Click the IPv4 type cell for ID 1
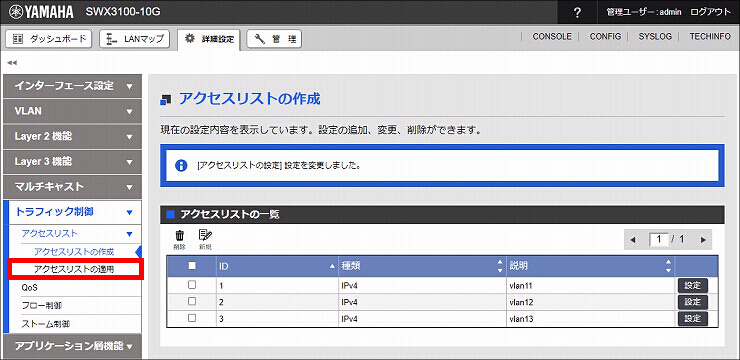 [x=422, y=285]
